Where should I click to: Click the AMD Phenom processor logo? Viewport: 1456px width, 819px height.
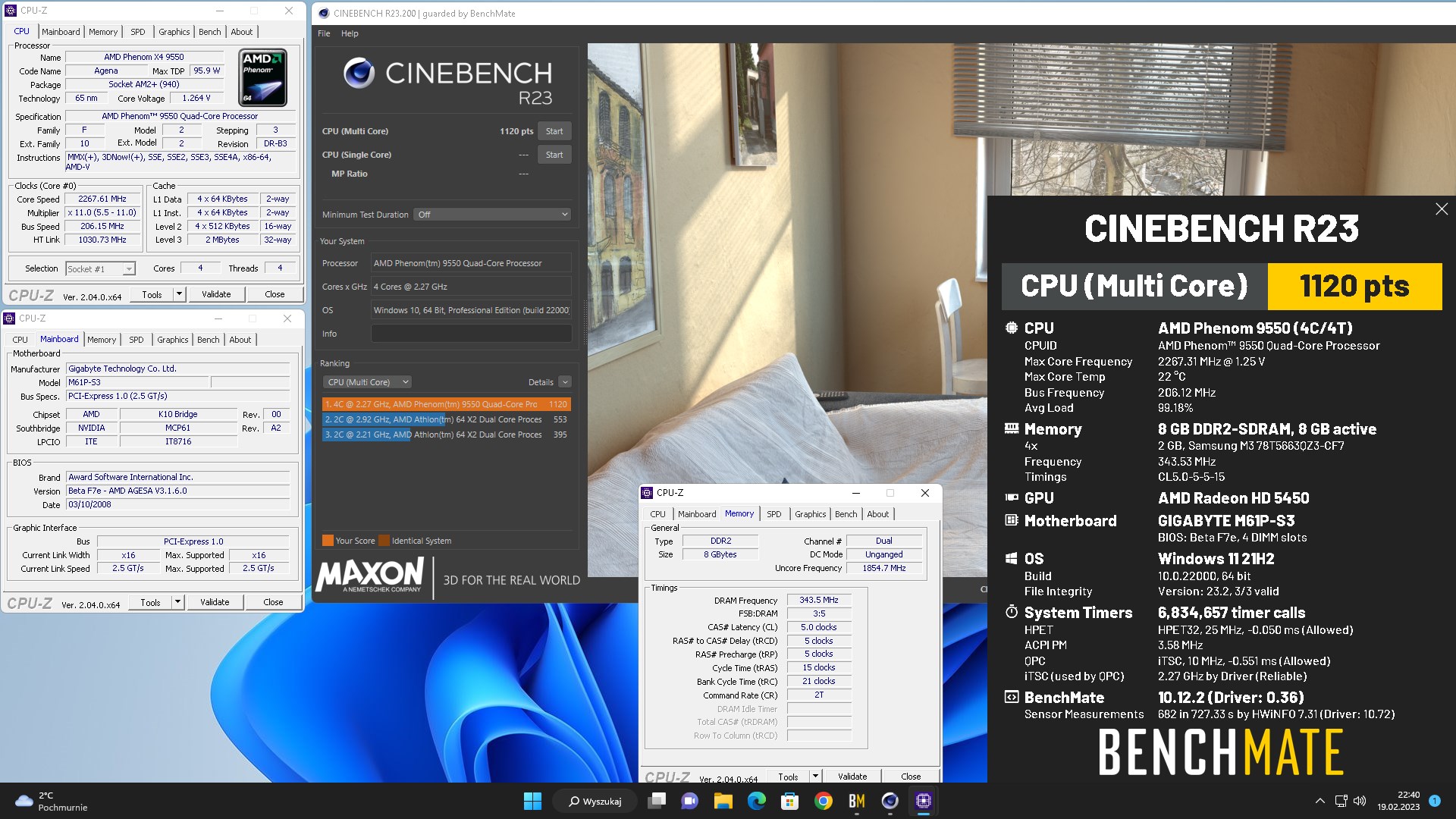[263, 77]
